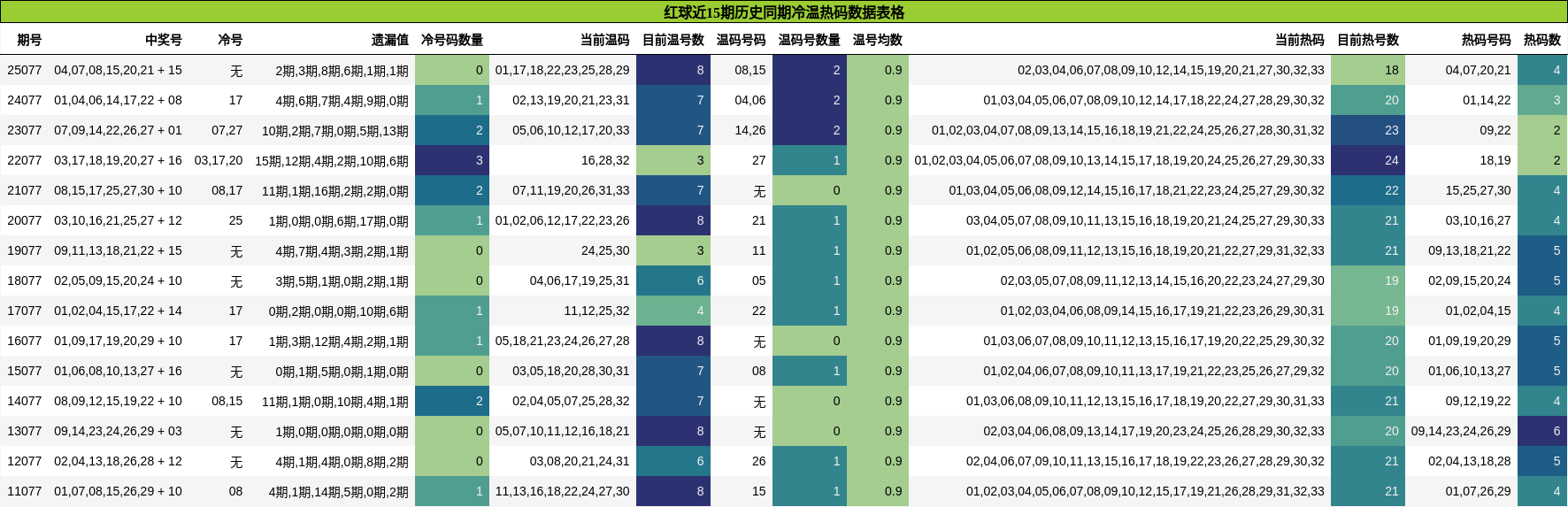Click period number 12077
1568x507 pixels.
pyautogui.click(x=25, y=461)
